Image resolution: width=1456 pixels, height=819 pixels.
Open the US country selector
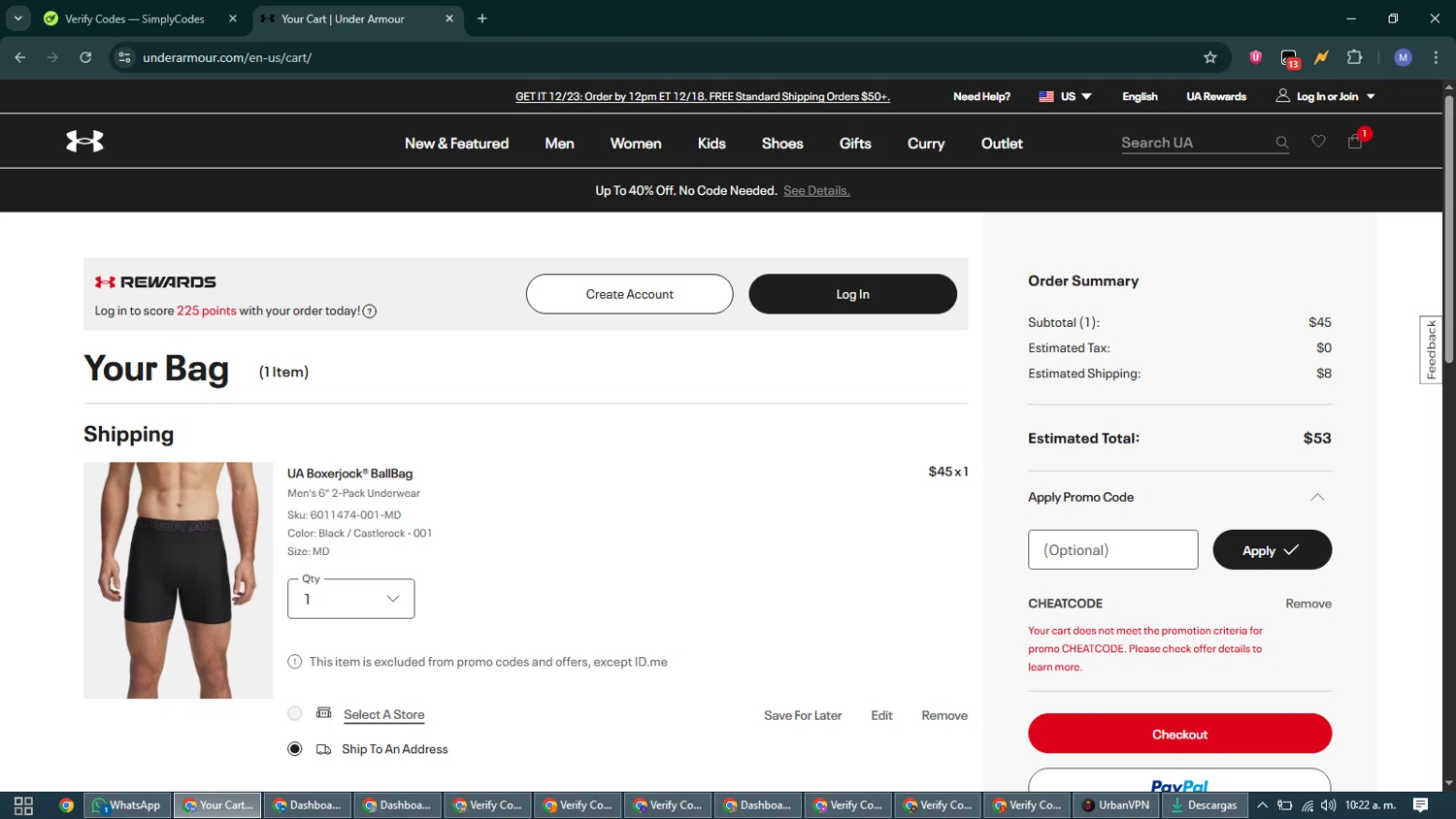click(1065, 96)
